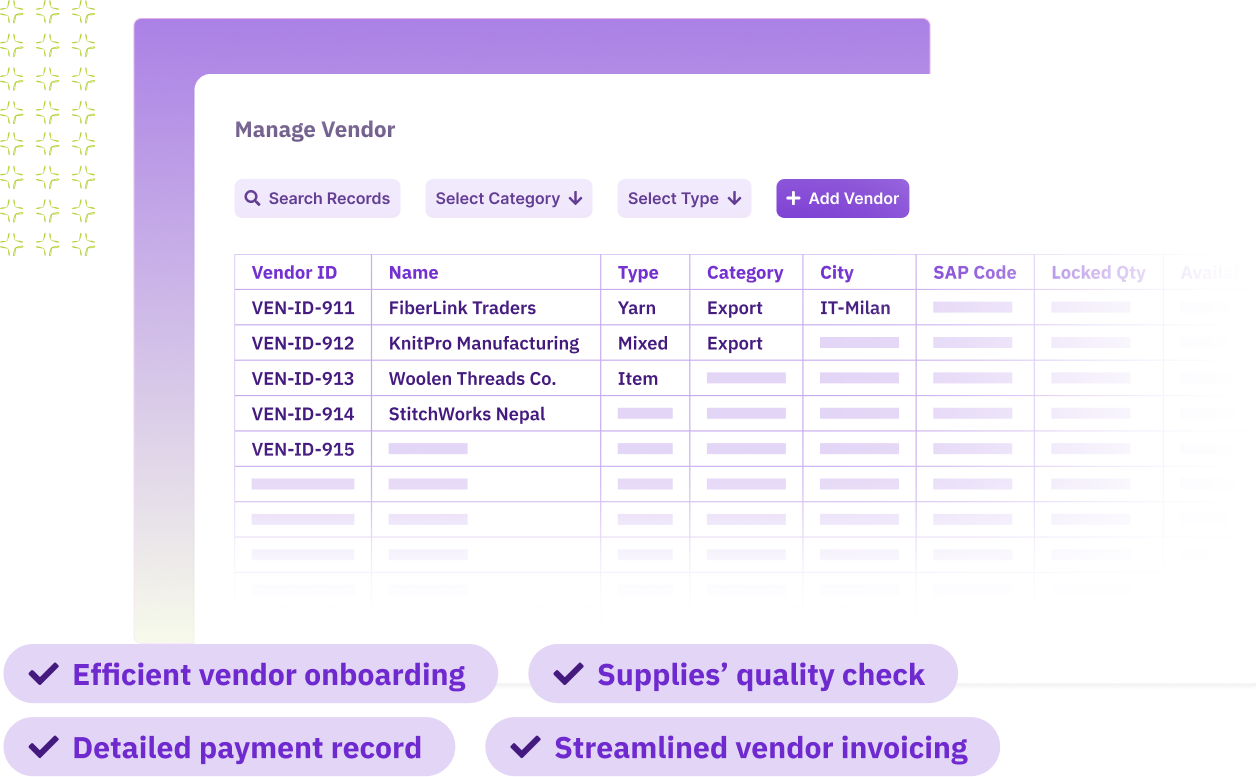Click checkmark beside Streamlined vendor invoicing
This screenshot has height=777, width=1256.
(x=525, y=747)
